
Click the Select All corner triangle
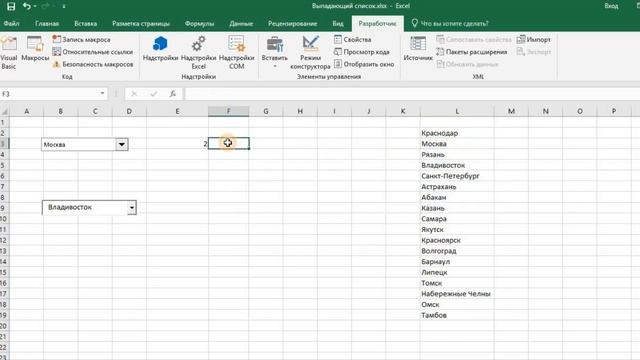click(x=4, y=111)
